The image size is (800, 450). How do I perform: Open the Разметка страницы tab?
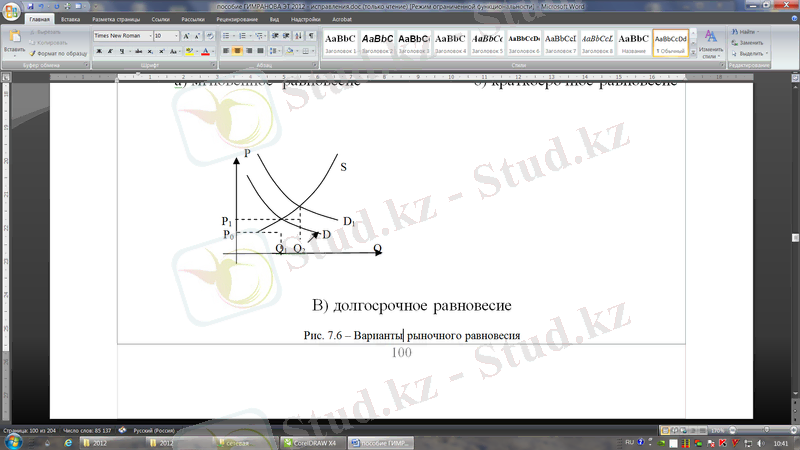click(116, 19)
